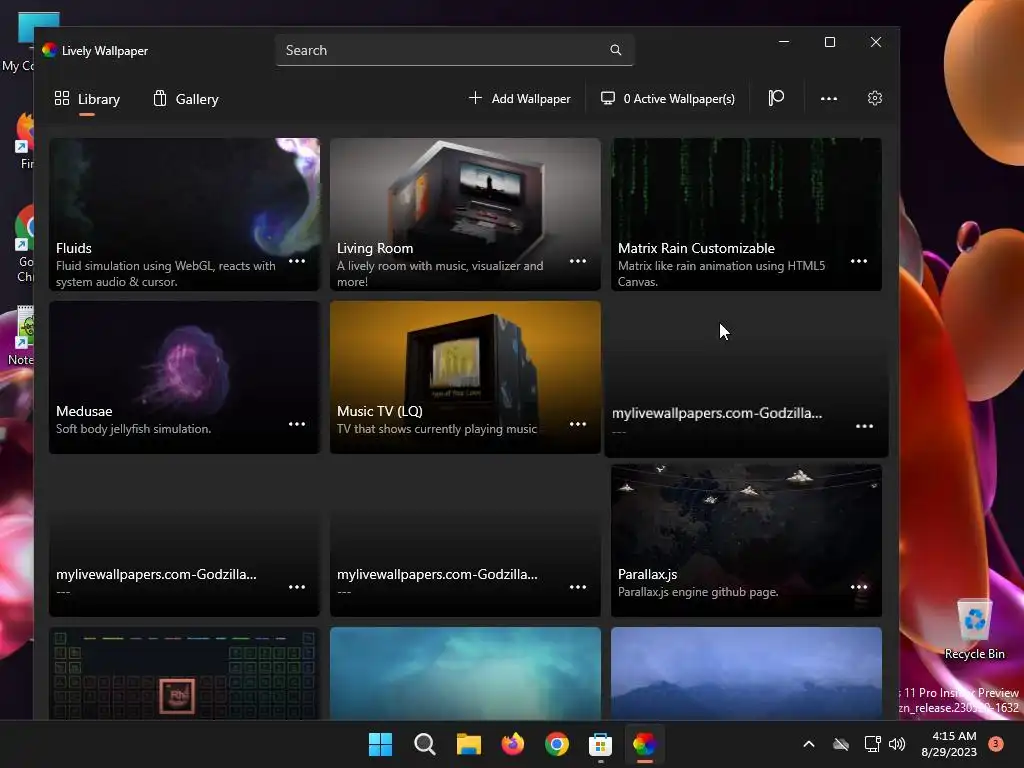The width and height of the screenshot is (1024, 768).
Task: Click the Gallery bag icon
Action: coord(160,98)
